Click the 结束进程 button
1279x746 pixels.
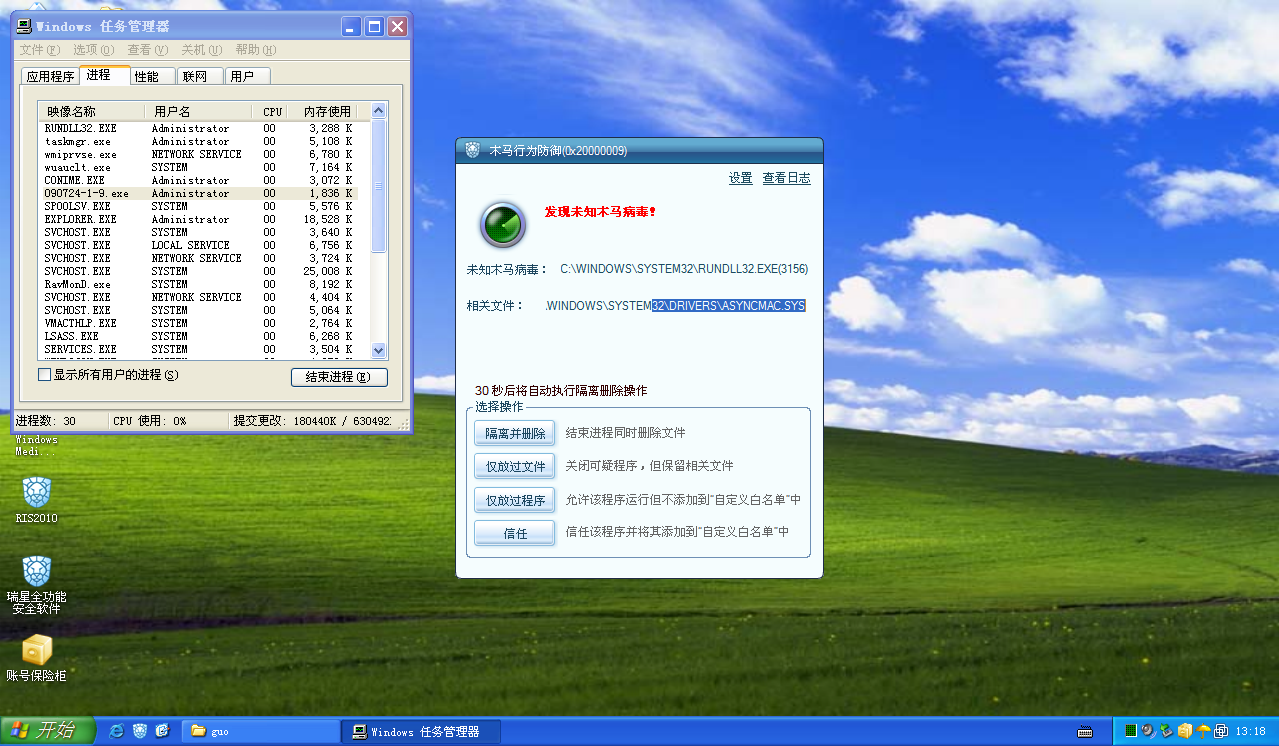click(339, 377)
